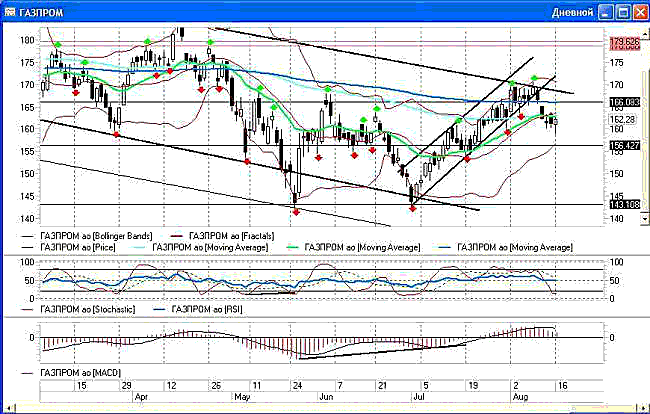Click the date label 21 on time axis
650x414 pixels.
coord(383,386)
